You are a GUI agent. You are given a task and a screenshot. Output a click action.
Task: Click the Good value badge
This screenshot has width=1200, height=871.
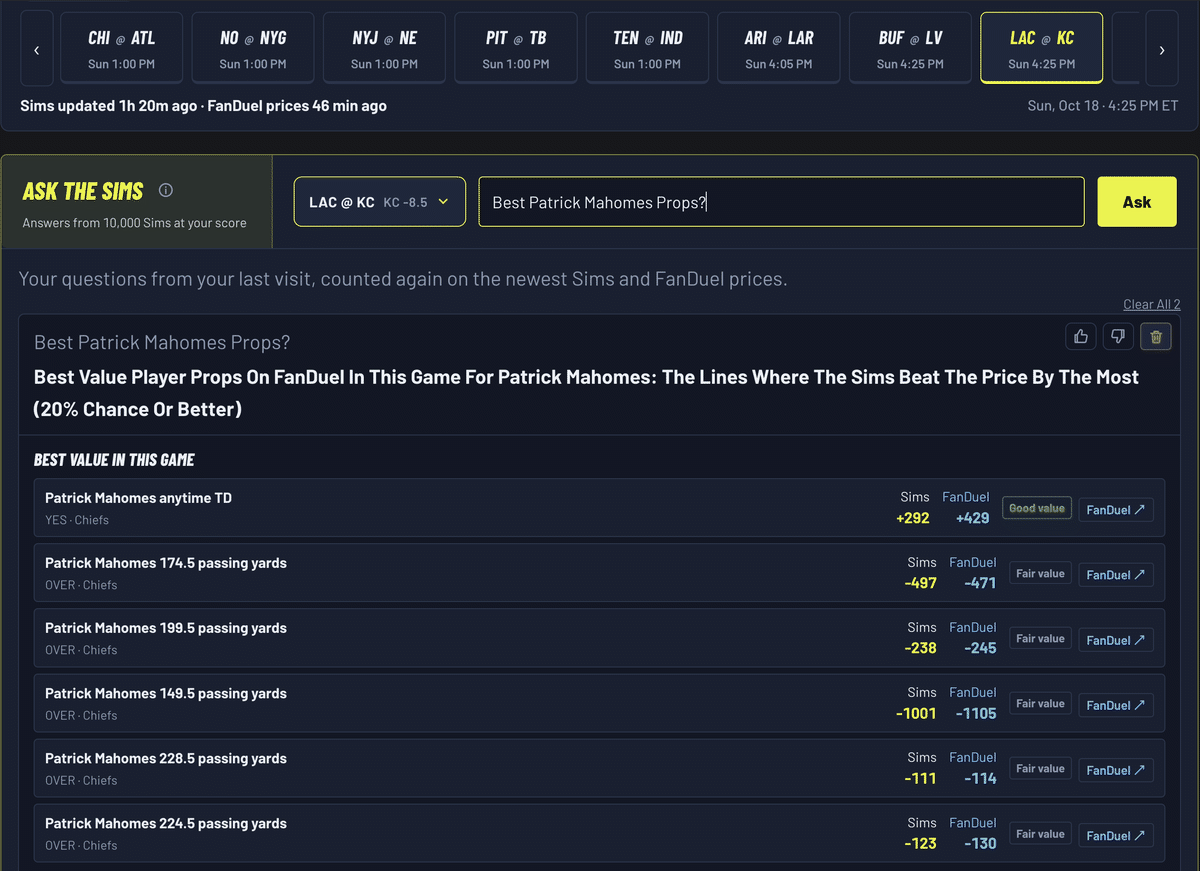(1037, 508)
